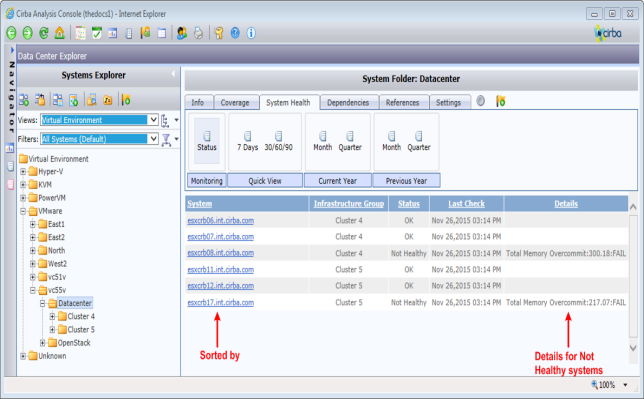This screenshot has width=644, height=399.
Task: Refresh the console using the green refresh icon
Action: pyautogui.click(x=44, y=33)
